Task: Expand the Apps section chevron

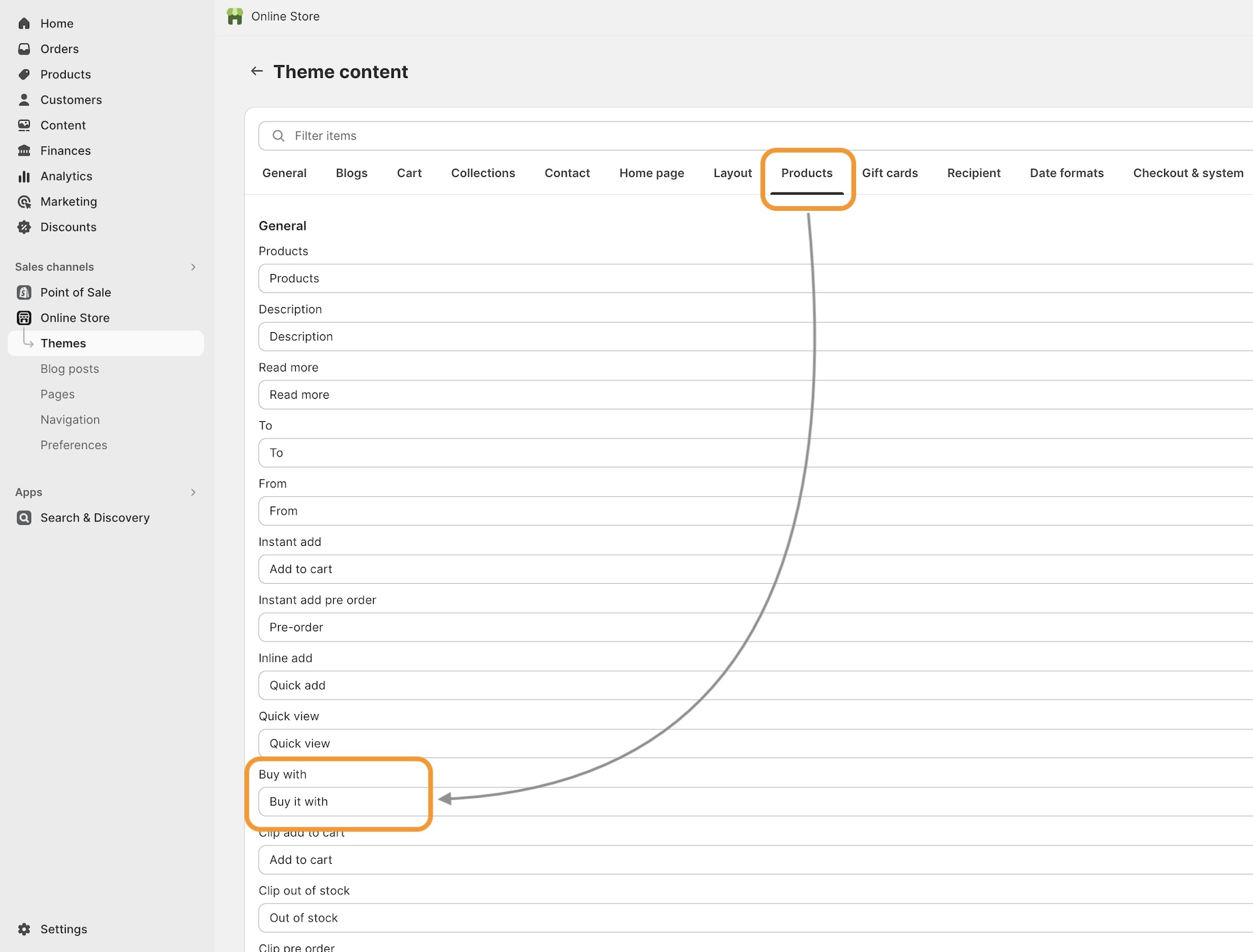Action: click(x=193, y=492)
